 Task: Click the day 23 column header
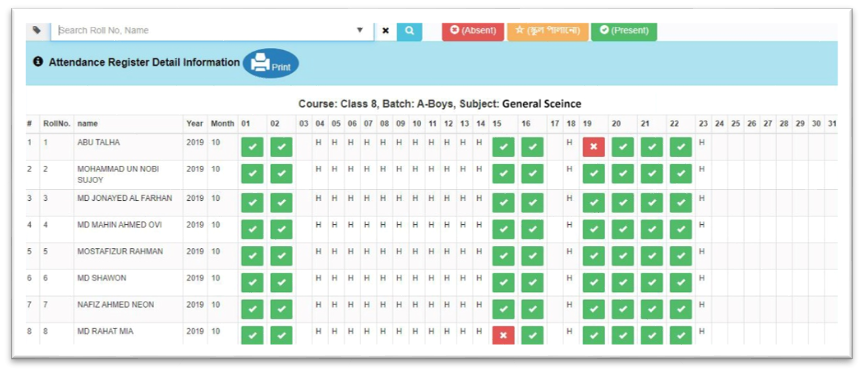point(703,124)
